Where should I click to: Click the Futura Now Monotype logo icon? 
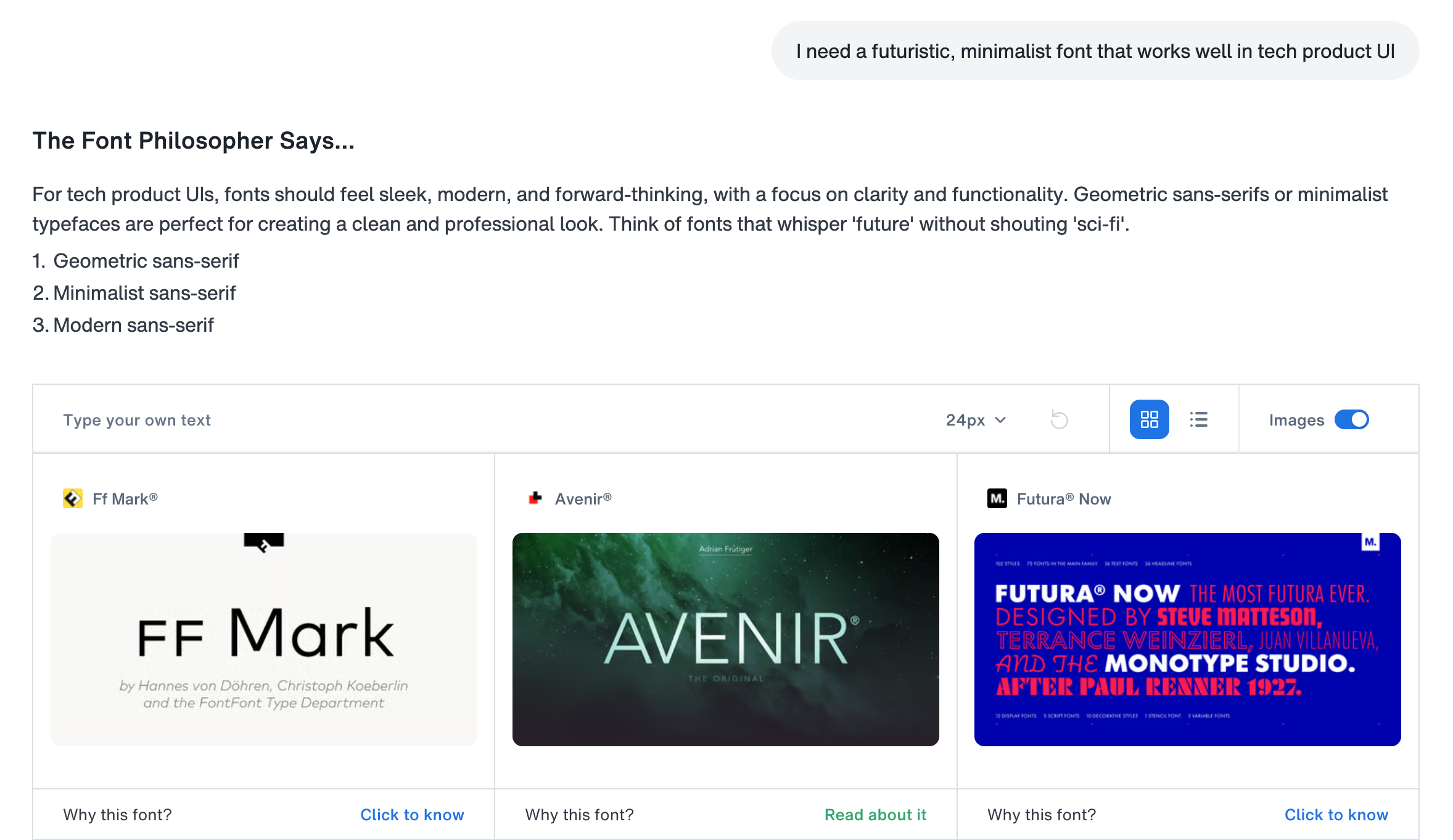tap(997, 498)
